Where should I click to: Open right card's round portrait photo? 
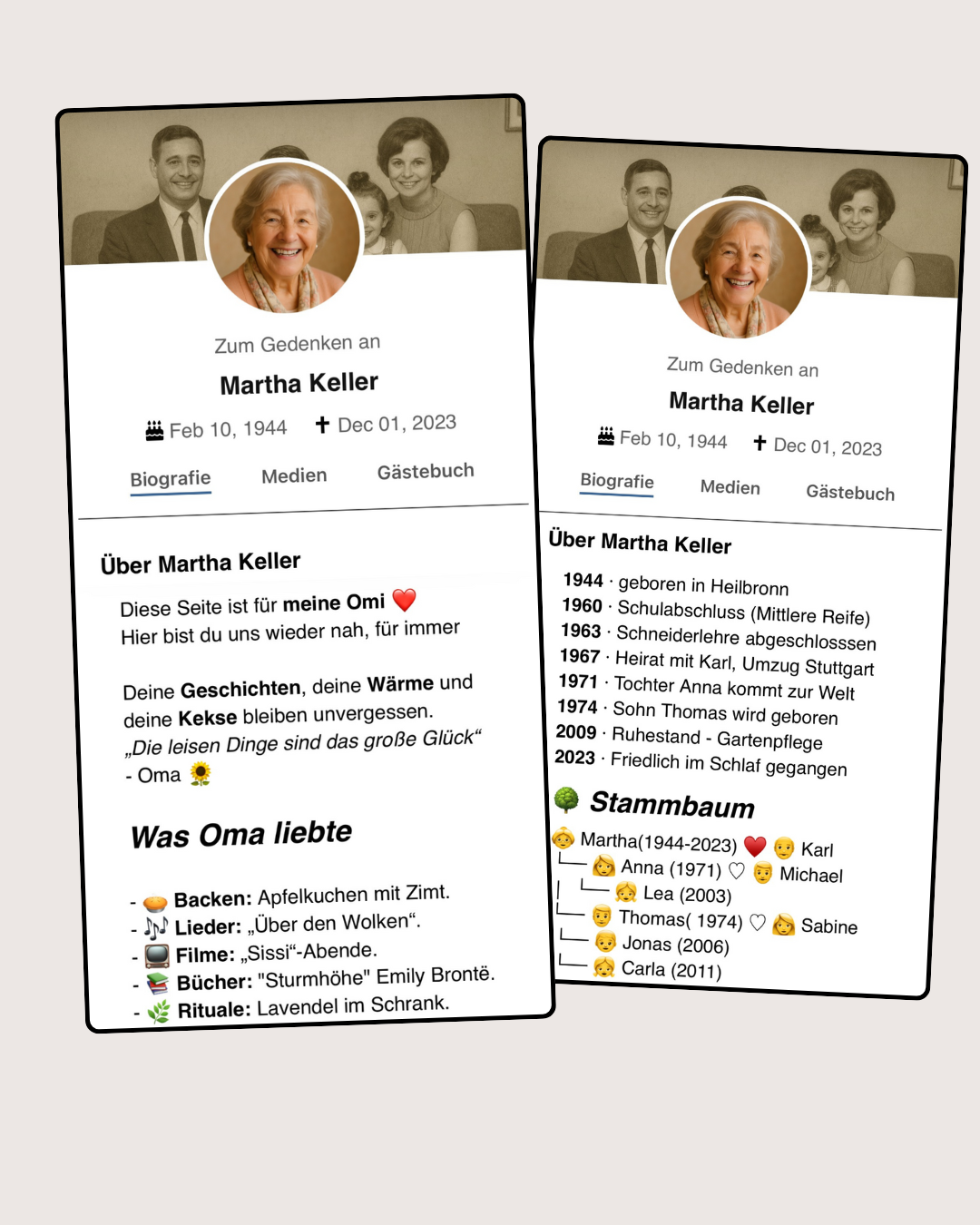pos(739,269)
